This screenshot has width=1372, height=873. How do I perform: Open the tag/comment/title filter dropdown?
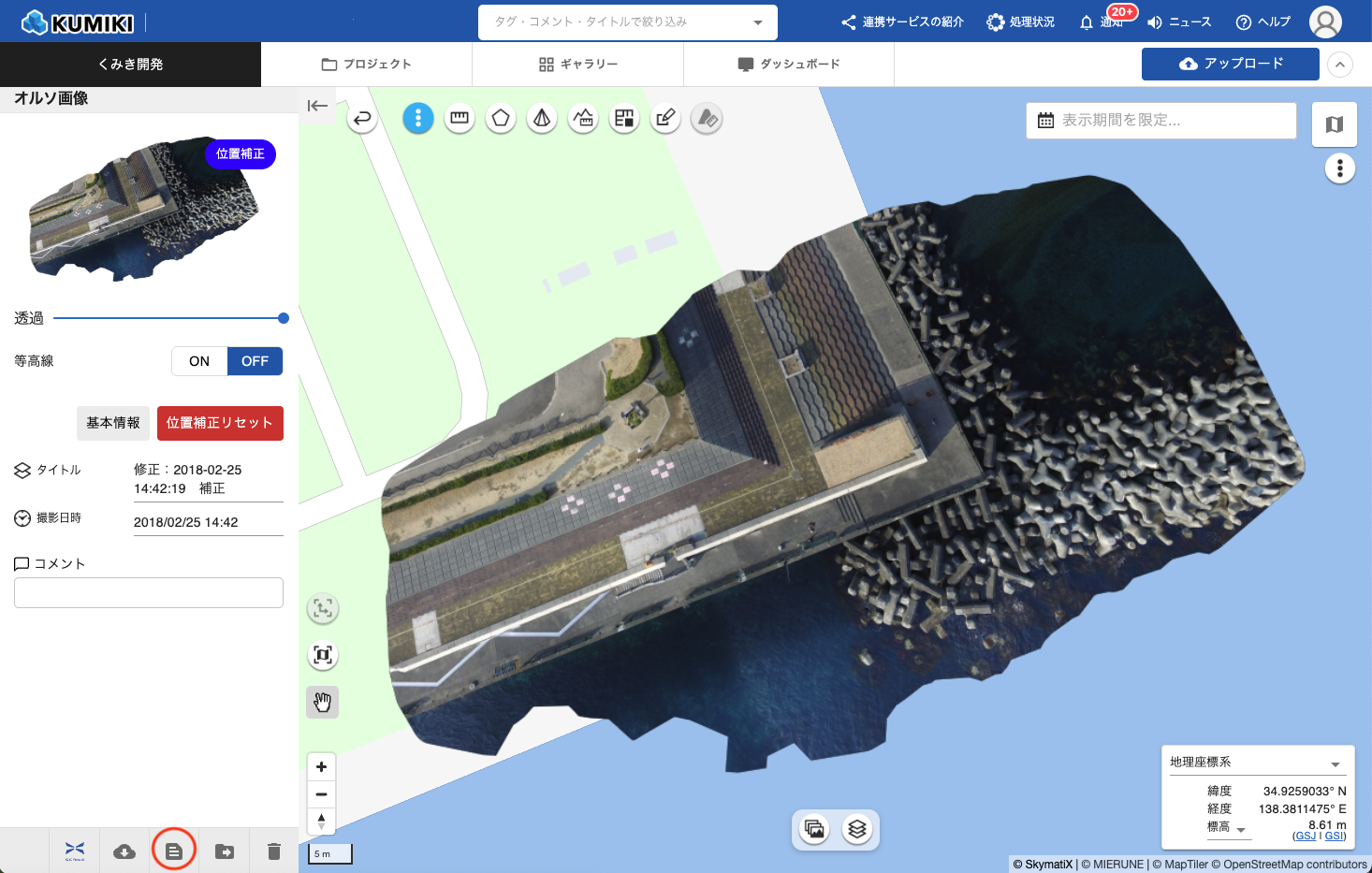(627, 22)
